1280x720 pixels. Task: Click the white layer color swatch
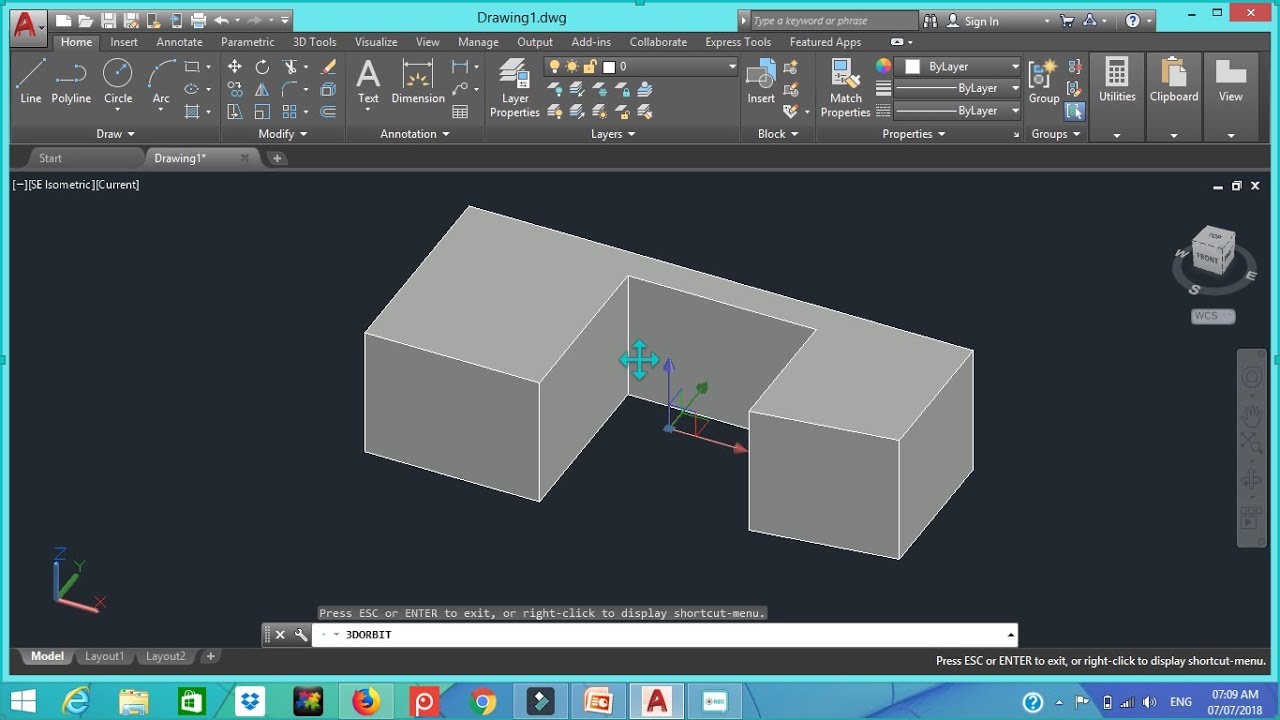[x=608, y=67]
